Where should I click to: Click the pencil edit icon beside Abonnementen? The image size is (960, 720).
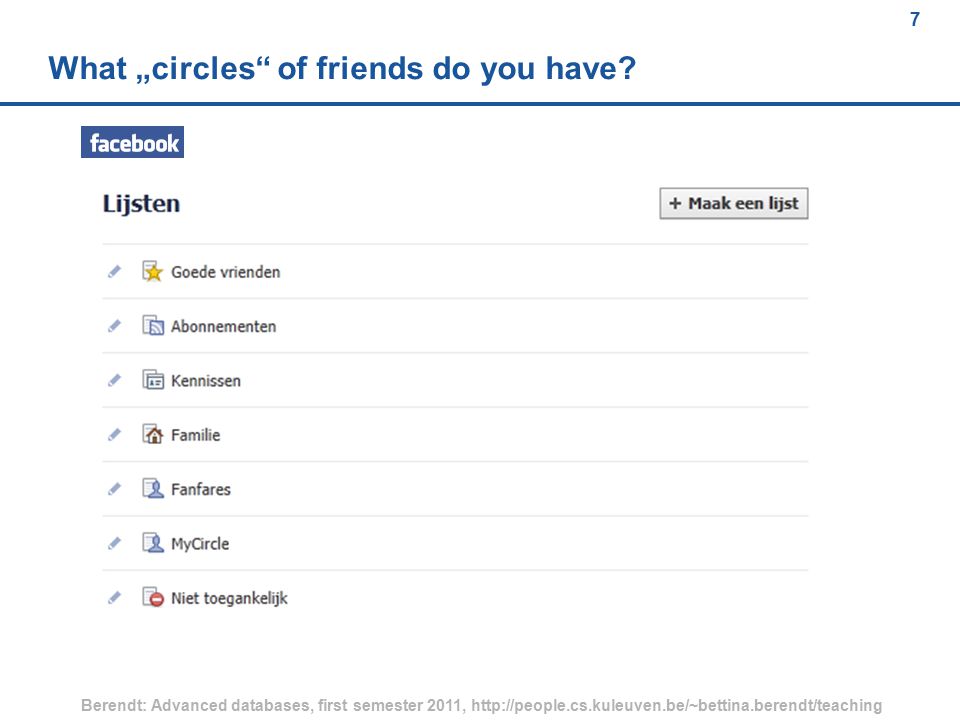114,326
